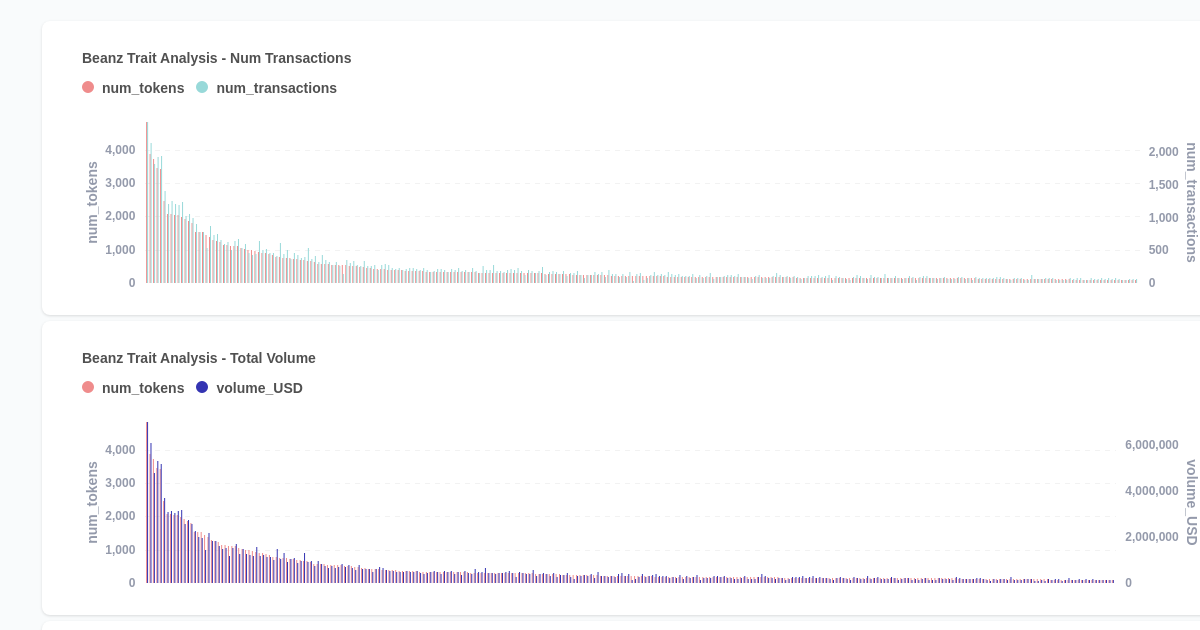Click the 2,000 tick on num_transactions axis
This screenshot has height=630, width=1200.
(1164, 151)
